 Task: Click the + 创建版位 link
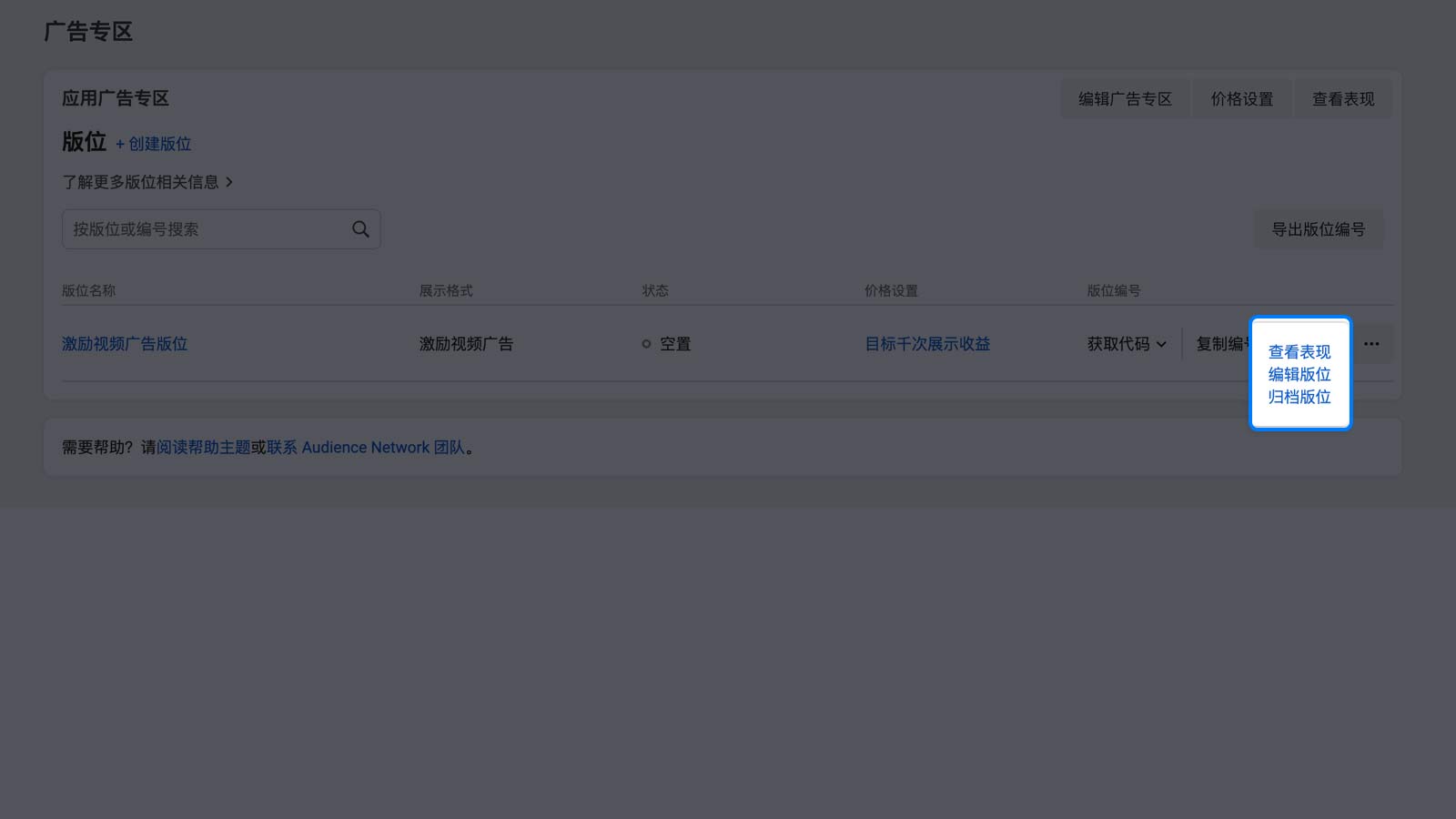point(153,144)
